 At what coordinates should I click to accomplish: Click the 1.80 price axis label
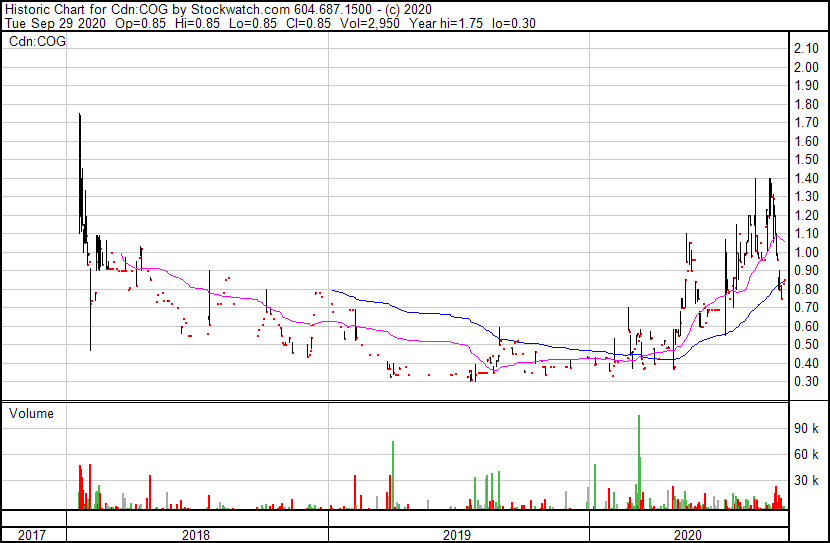(806, 104)
